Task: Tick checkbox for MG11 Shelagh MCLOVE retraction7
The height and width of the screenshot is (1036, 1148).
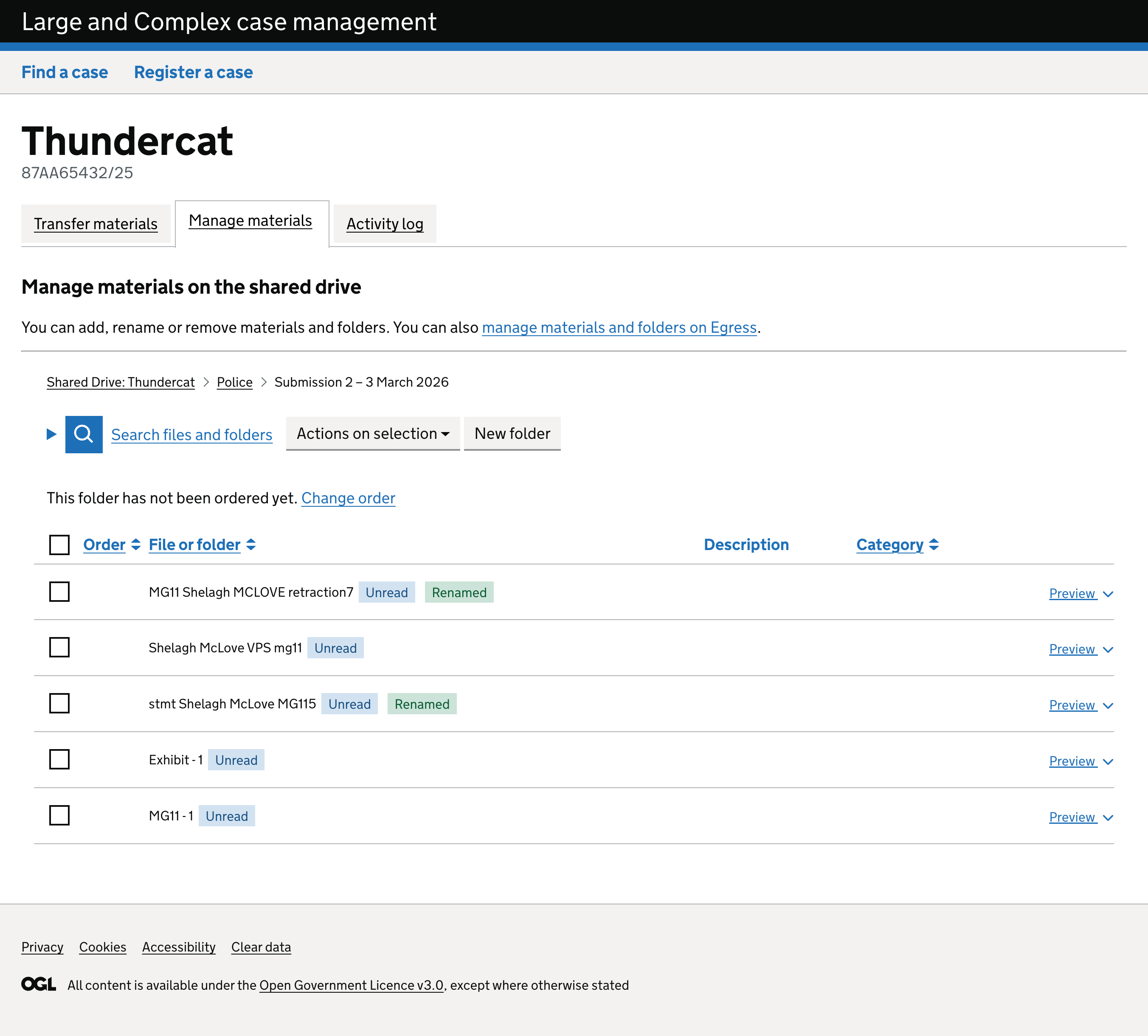Action: pyautogui.click(x=59, y=592)
